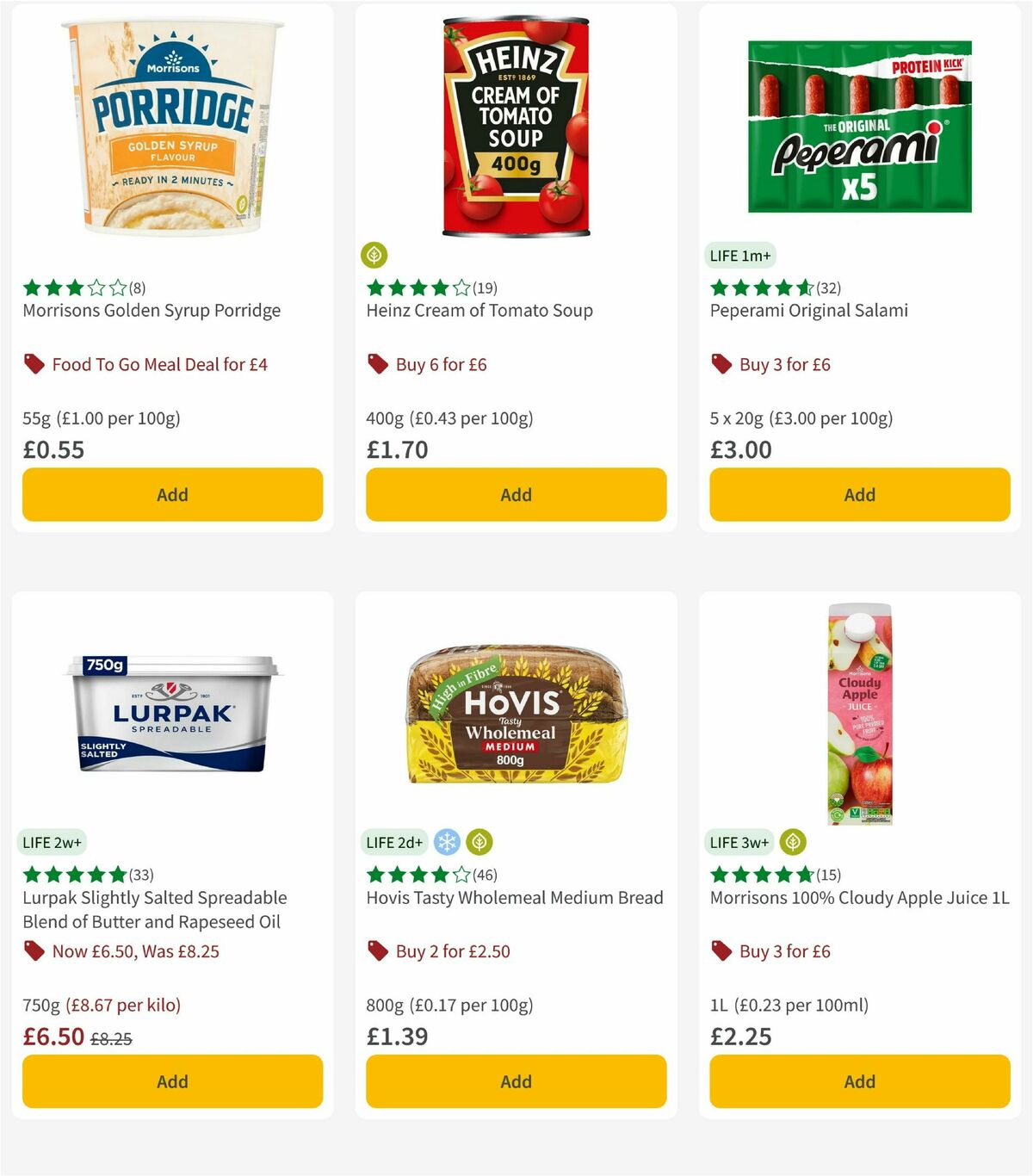
Task: Expand the LIFE 3w+ badge on apple juice
Action: coord(739,842)
